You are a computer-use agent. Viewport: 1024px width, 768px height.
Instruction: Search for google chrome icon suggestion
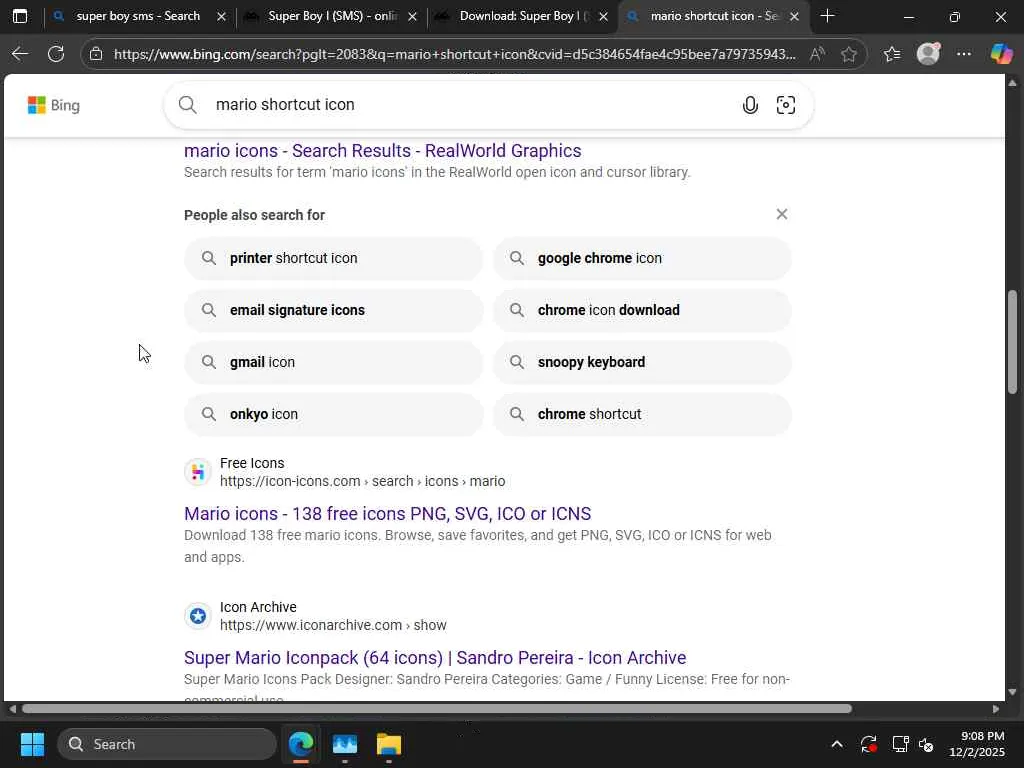642,258
